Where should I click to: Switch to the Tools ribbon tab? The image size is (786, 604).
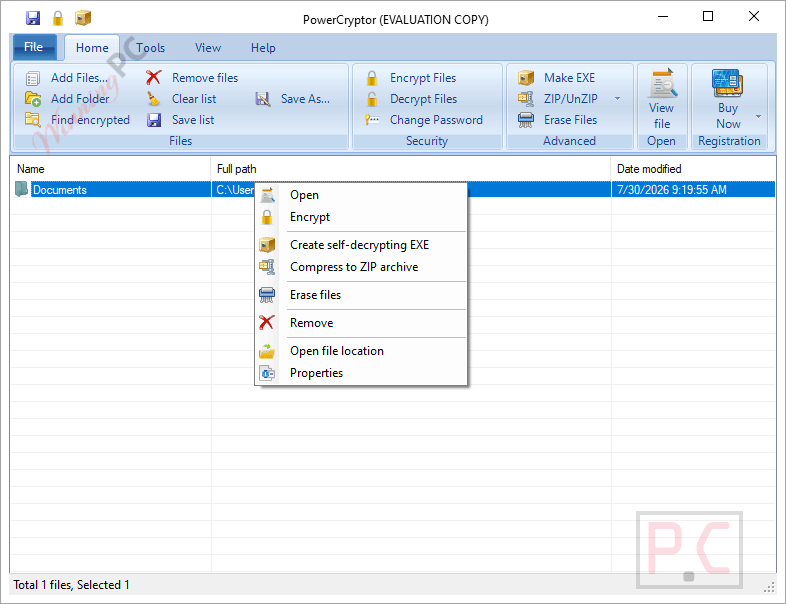150,48
